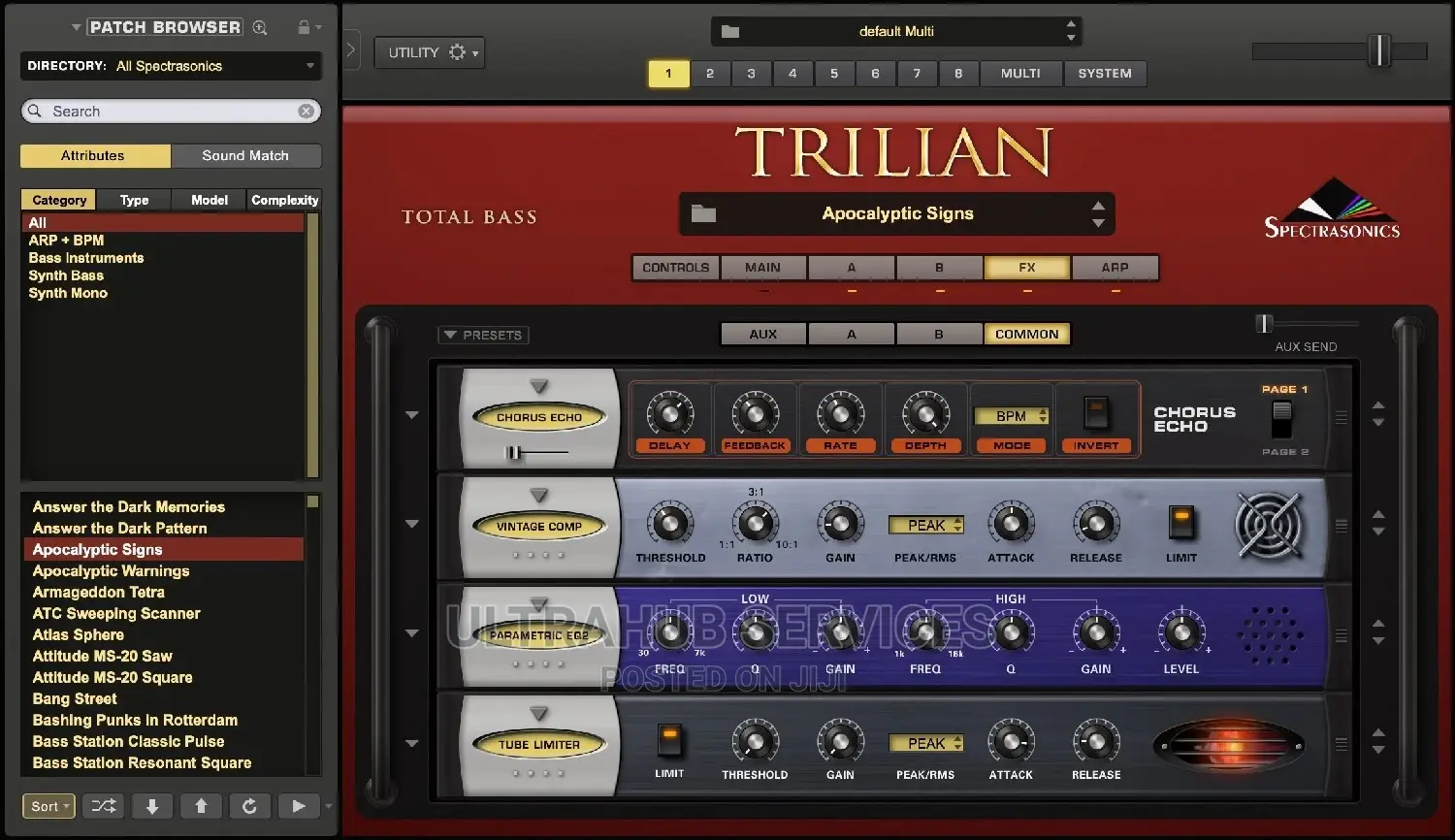Refresh the patch browser list

pyautogui.click(x=249, y=806)
